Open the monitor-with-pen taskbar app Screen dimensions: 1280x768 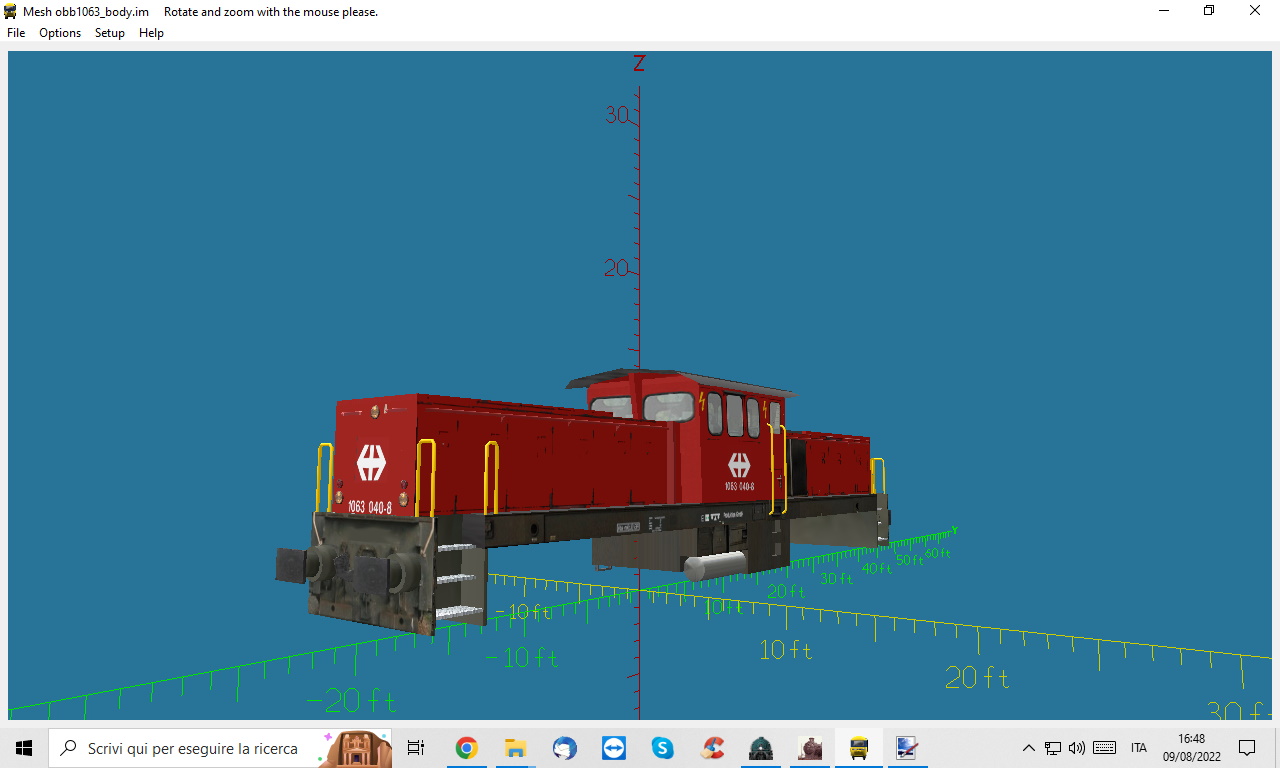point(907,748)
